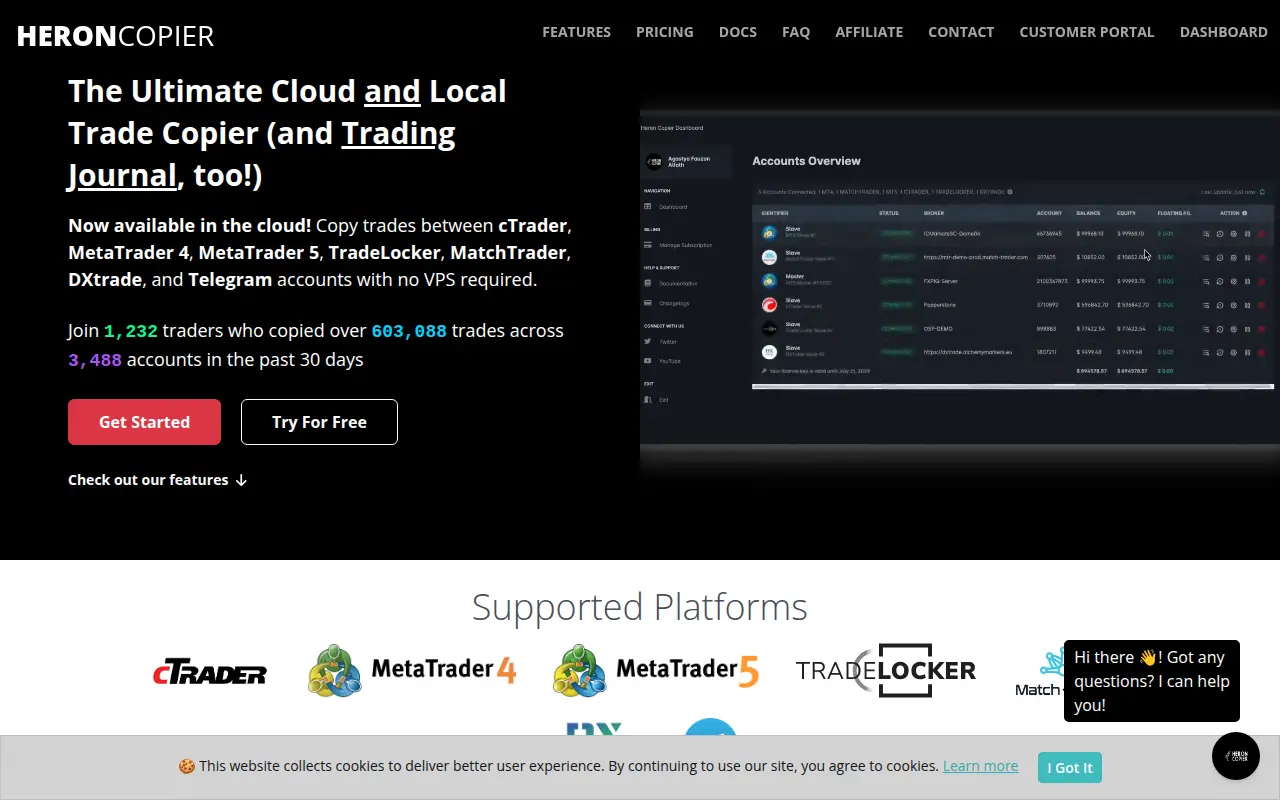Click the Supported Platforms heading

coord(640,607)
